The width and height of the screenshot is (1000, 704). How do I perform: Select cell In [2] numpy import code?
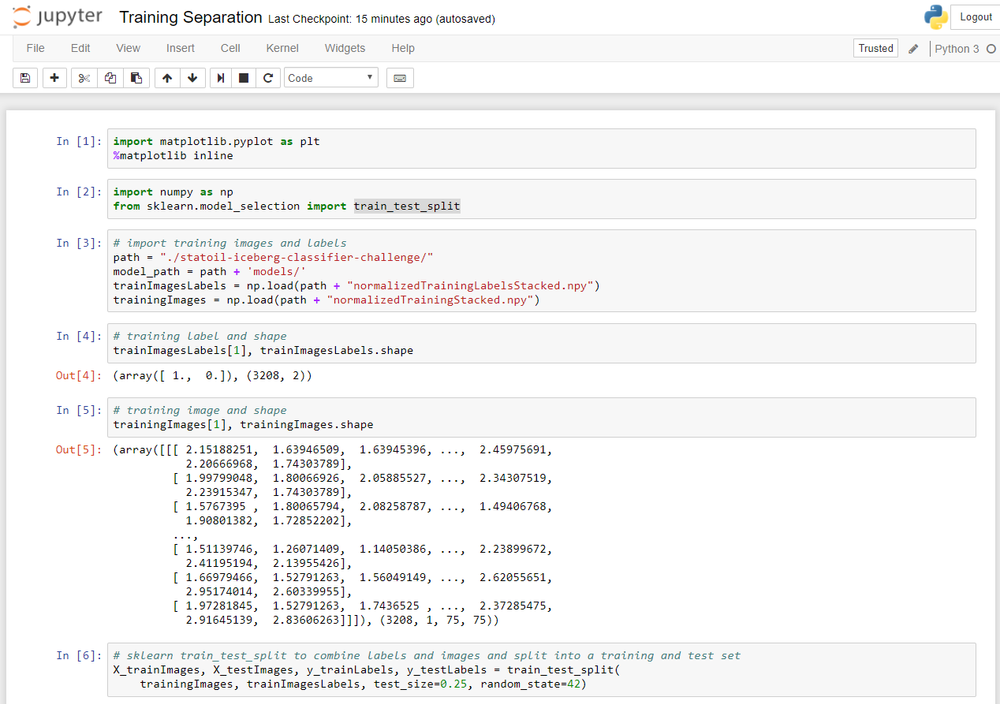click(541, 199)
